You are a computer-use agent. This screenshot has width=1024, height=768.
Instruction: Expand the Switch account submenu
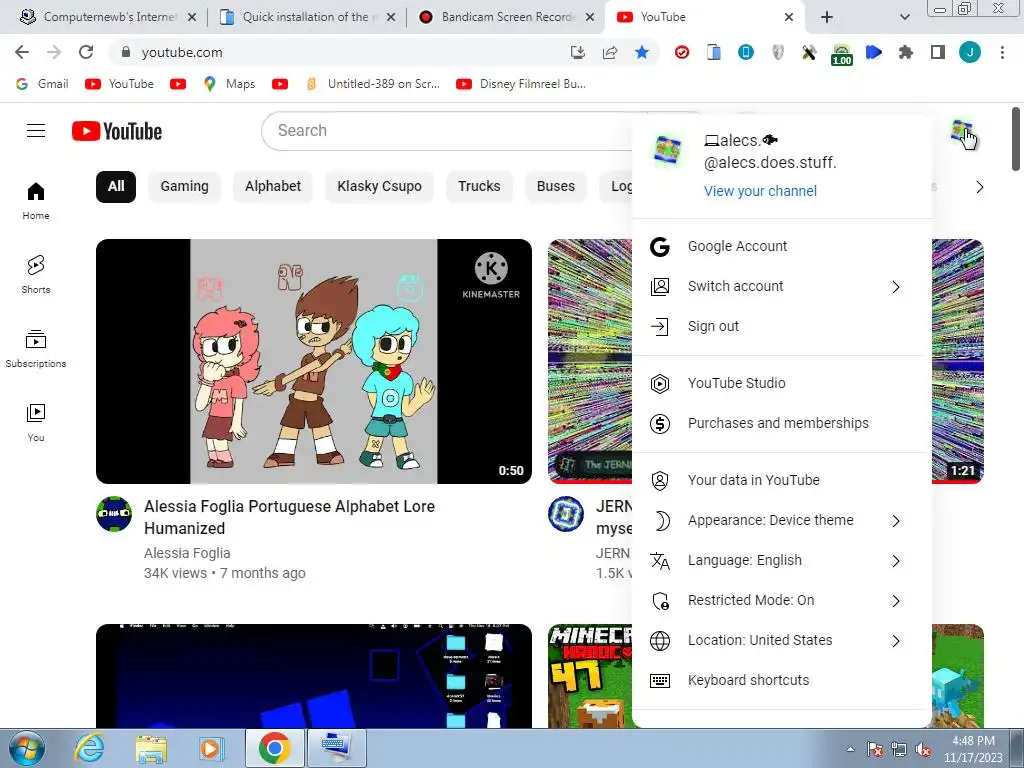895,287
